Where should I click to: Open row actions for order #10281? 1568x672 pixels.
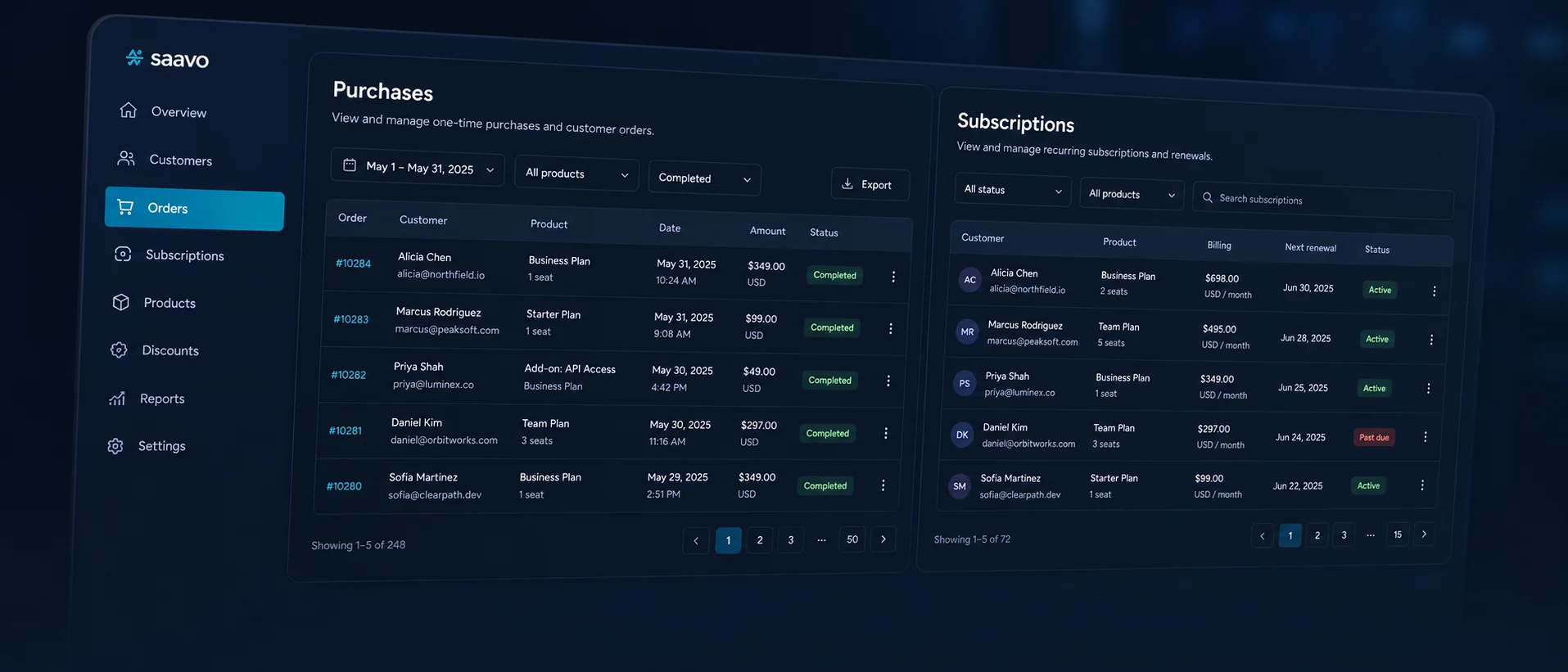point(886,433)
